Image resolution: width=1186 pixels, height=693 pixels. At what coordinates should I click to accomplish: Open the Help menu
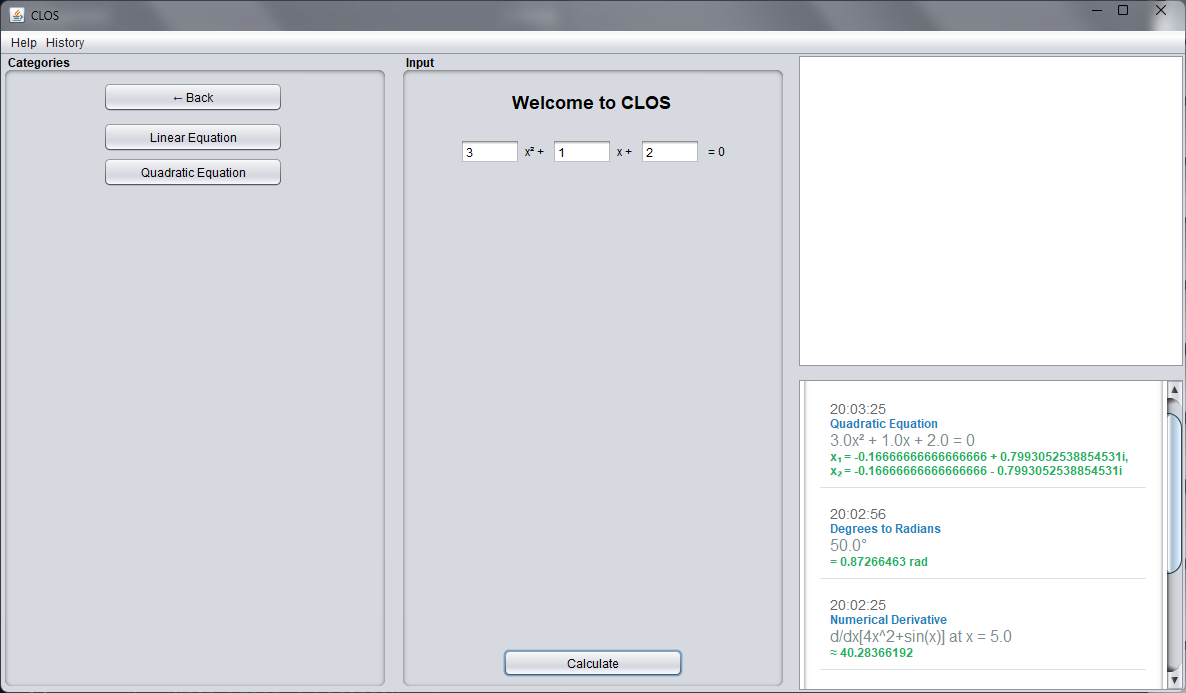pyautogui.click(x=23, y=42)
